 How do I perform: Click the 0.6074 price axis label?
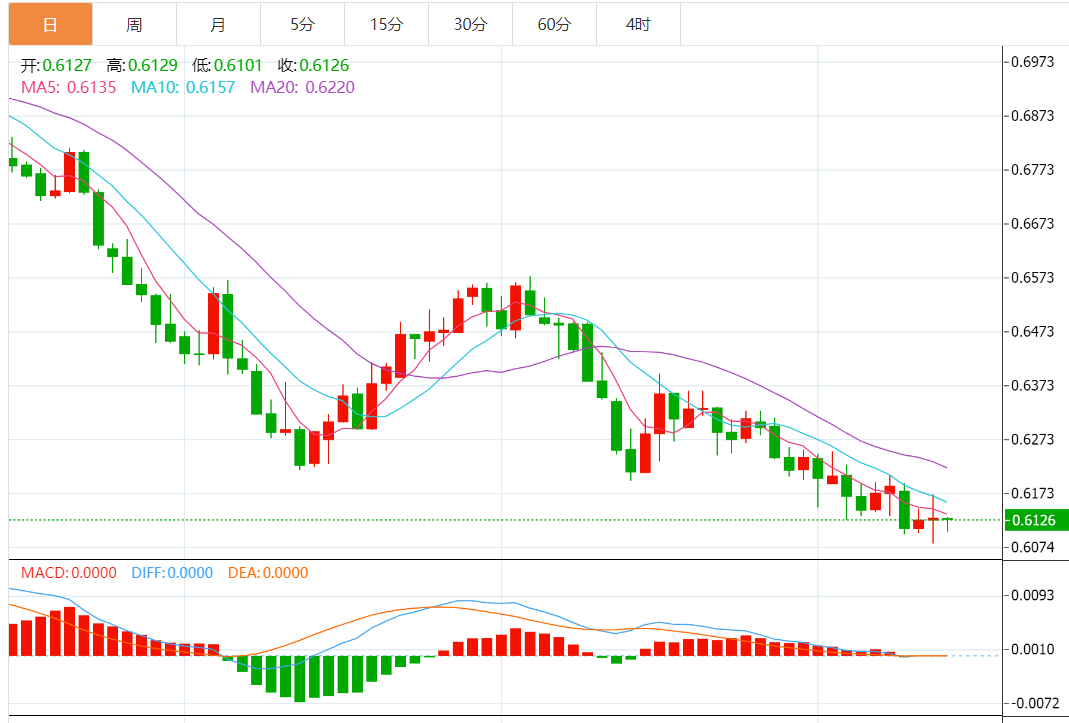(1032, 547)
